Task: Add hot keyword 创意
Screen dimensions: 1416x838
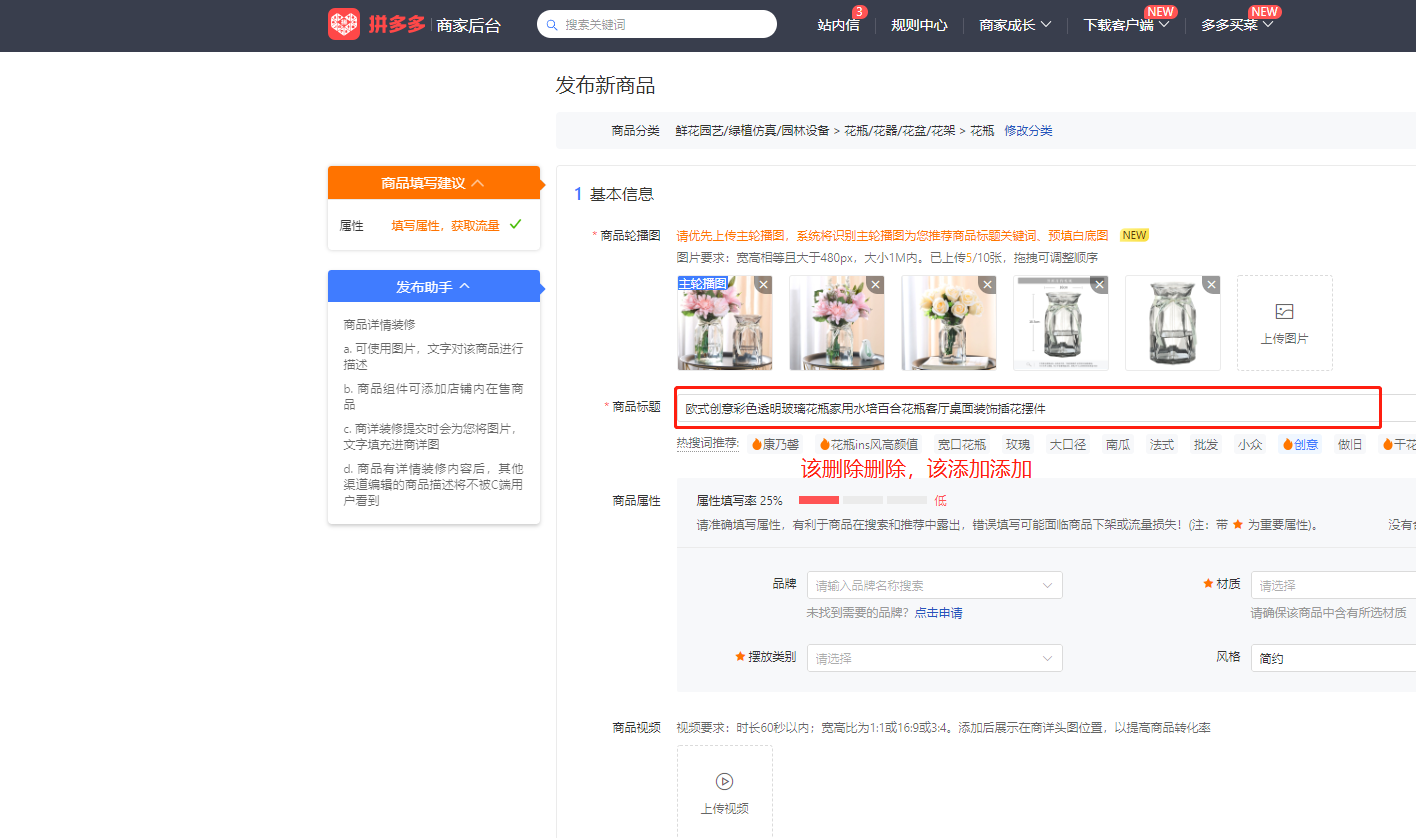Action: click(x=1301, y=445)
